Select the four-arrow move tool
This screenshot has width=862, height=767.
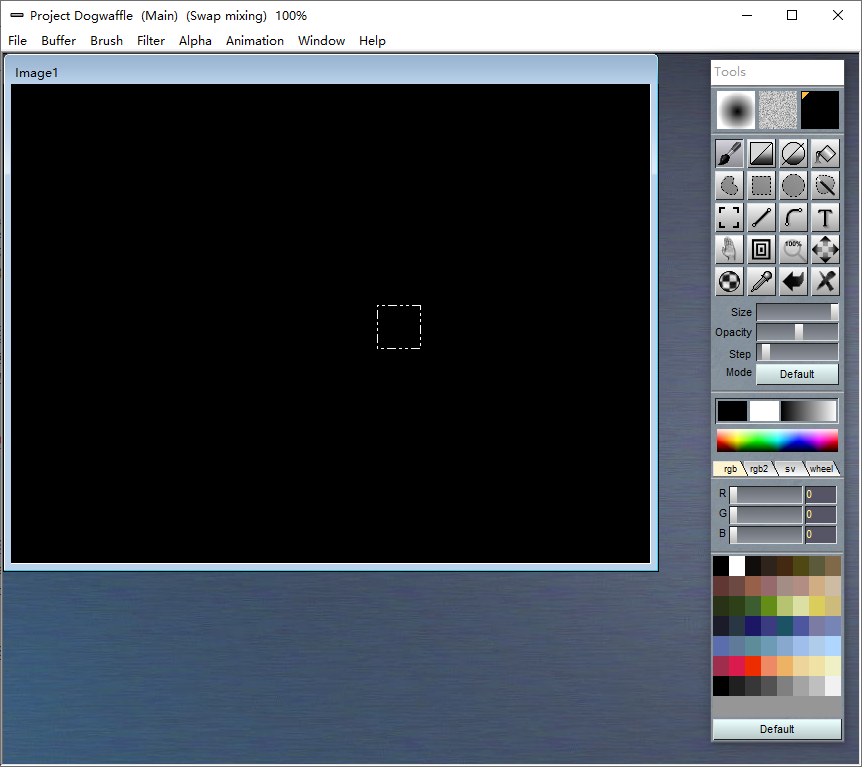825,250
